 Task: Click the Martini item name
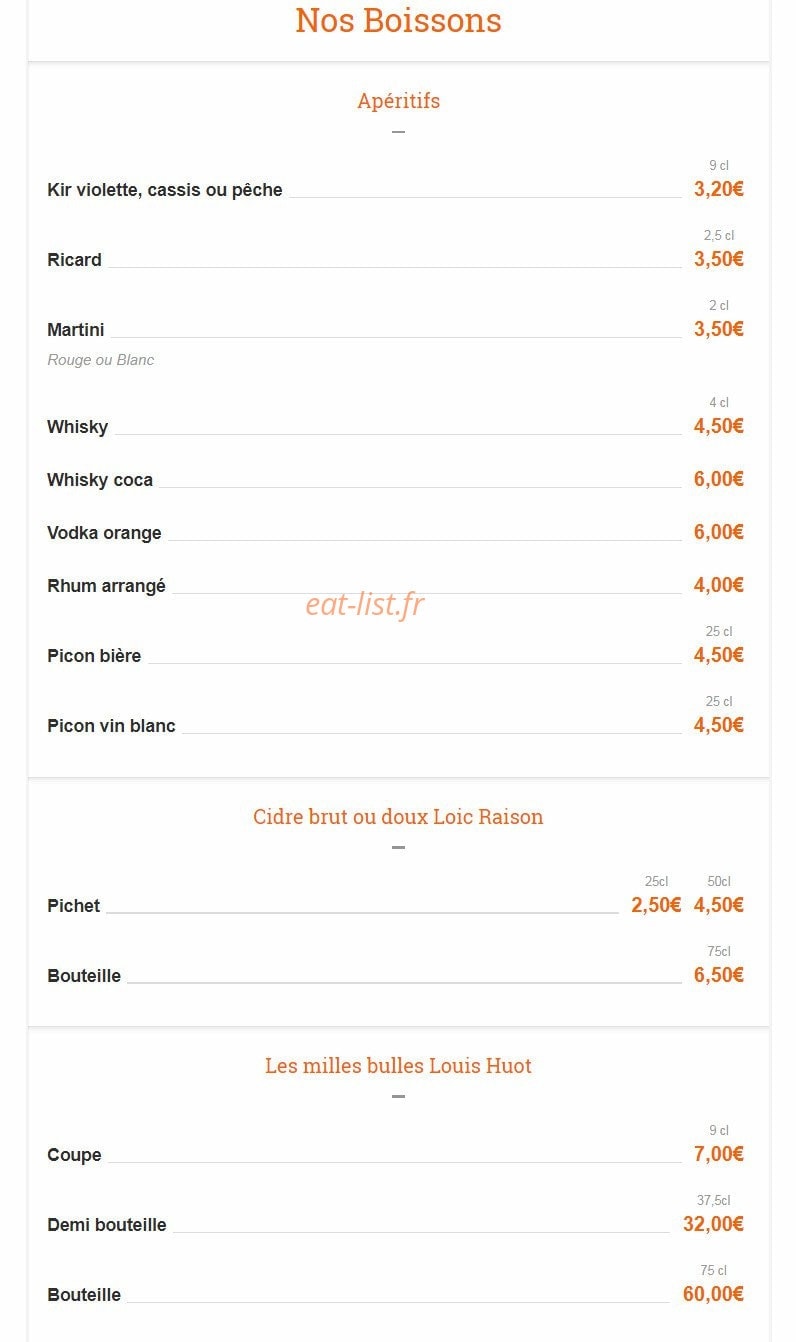76,330
